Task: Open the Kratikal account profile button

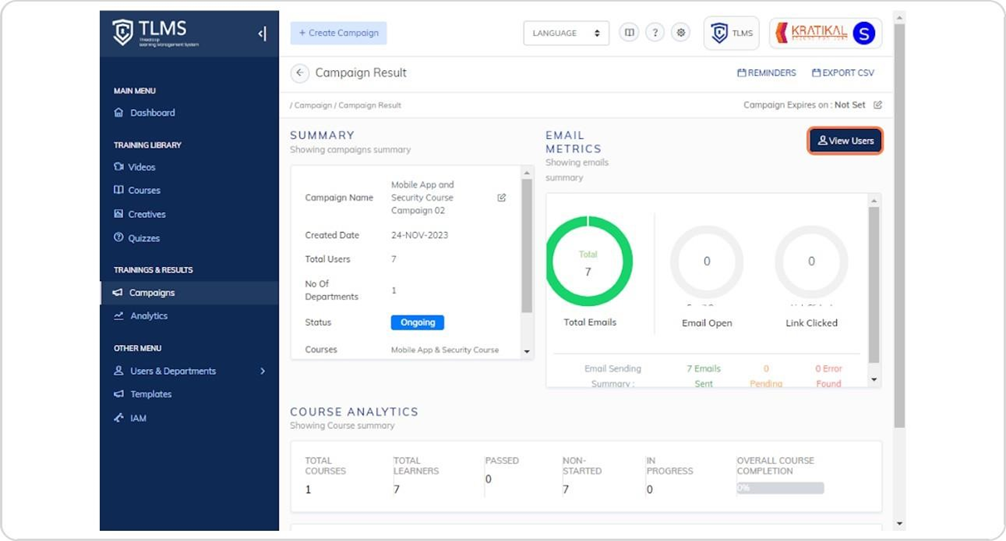Action: coord(826,33)
